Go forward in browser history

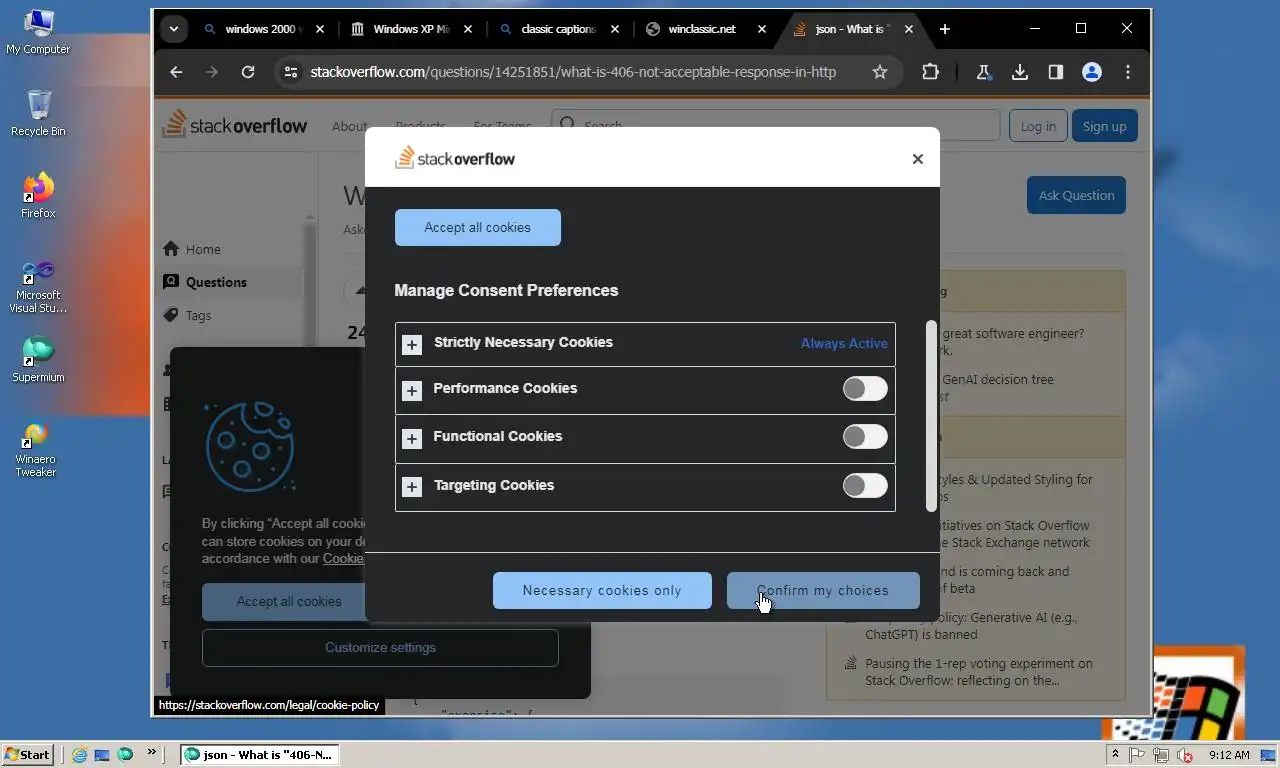pos(211,72)
